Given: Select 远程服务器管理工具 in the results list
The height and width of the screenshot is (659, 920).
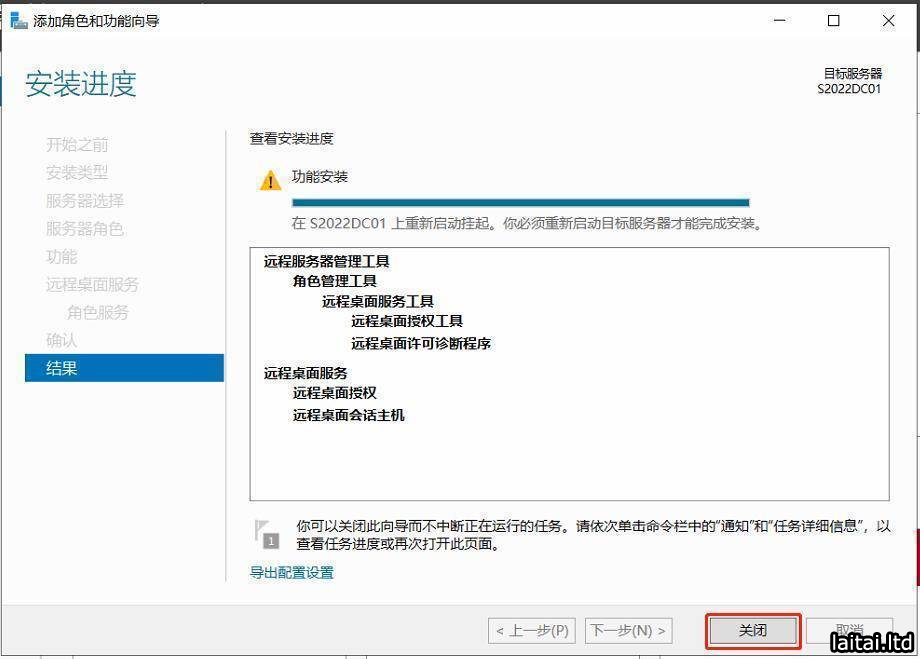Looking at the screenshot, I should [x=326, y=261].
